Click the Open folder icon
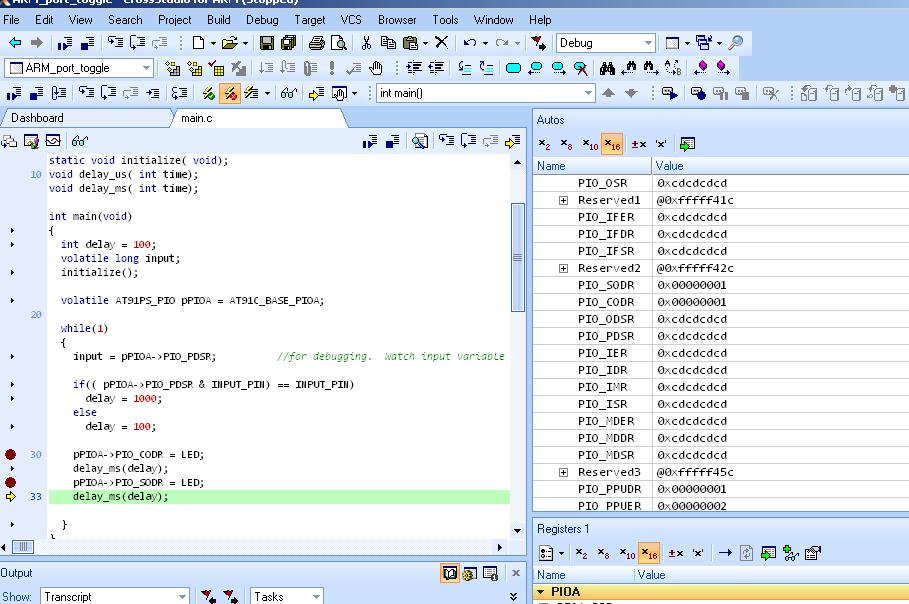Viewport: 909px width, 604px height. pyautogui.click(x=230, y=43)
